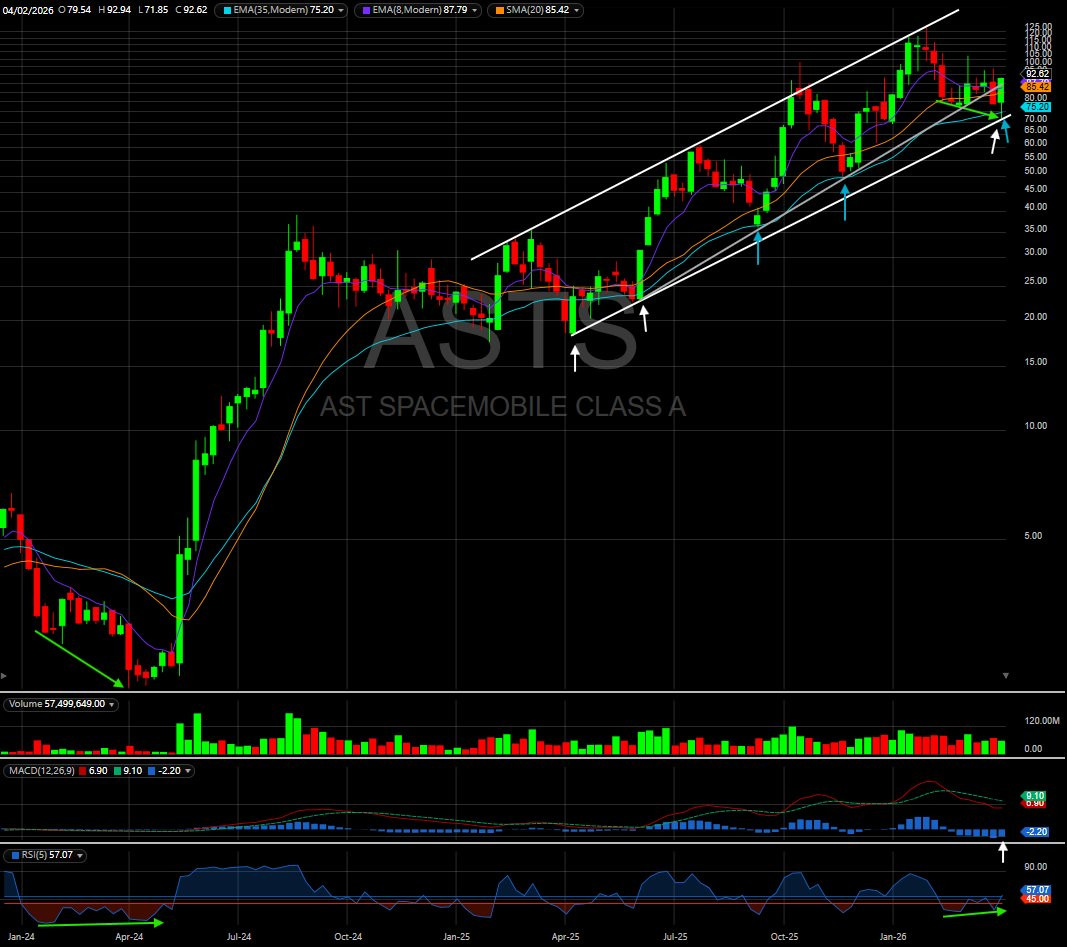This screenshot has width=1067, height=947.
Task: Click the Oct-25 time axis label
Action: coord(784,937)
